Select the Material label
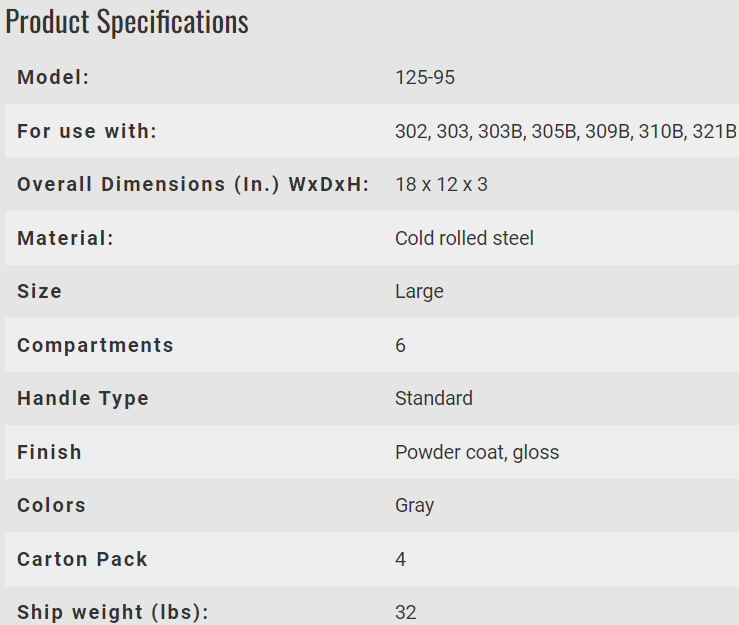Screen dimensions: 739x625 (66, 238)
